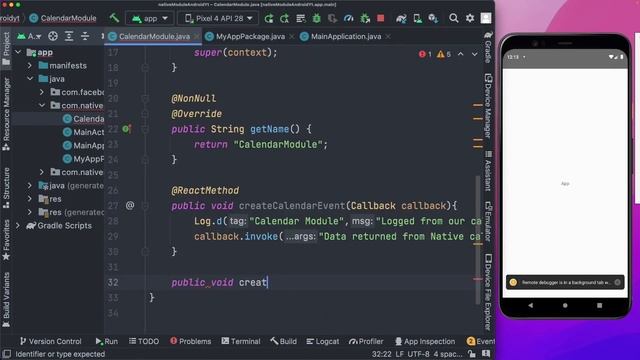The image size is (640, 360).
Task: Click Collapse All in project panel
Action: click(x=85, y=36)
